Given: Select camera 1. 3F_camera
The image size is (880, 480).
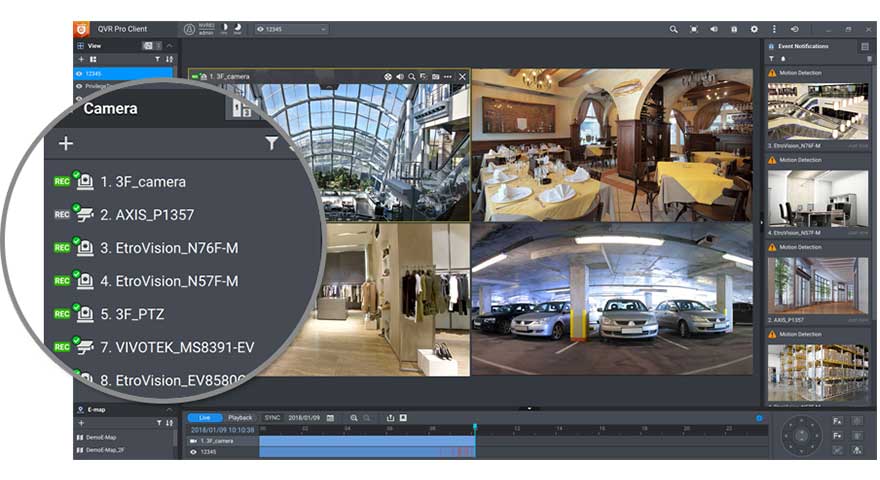Looking at the screenshot, I should (143, 182).
